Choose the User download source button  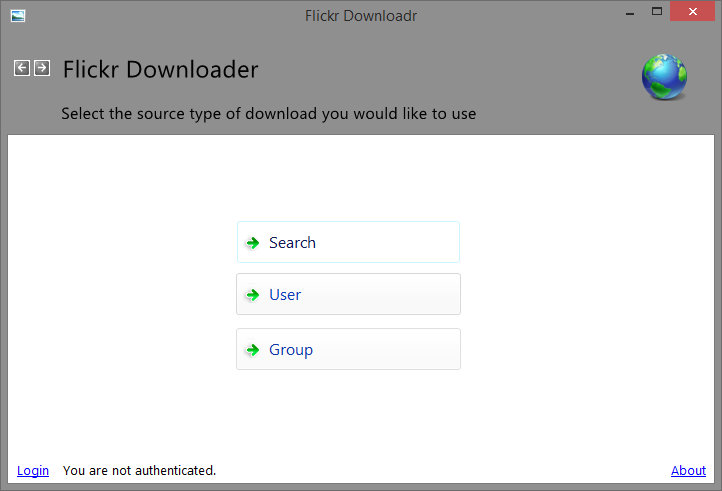click(x=348, y=294)
